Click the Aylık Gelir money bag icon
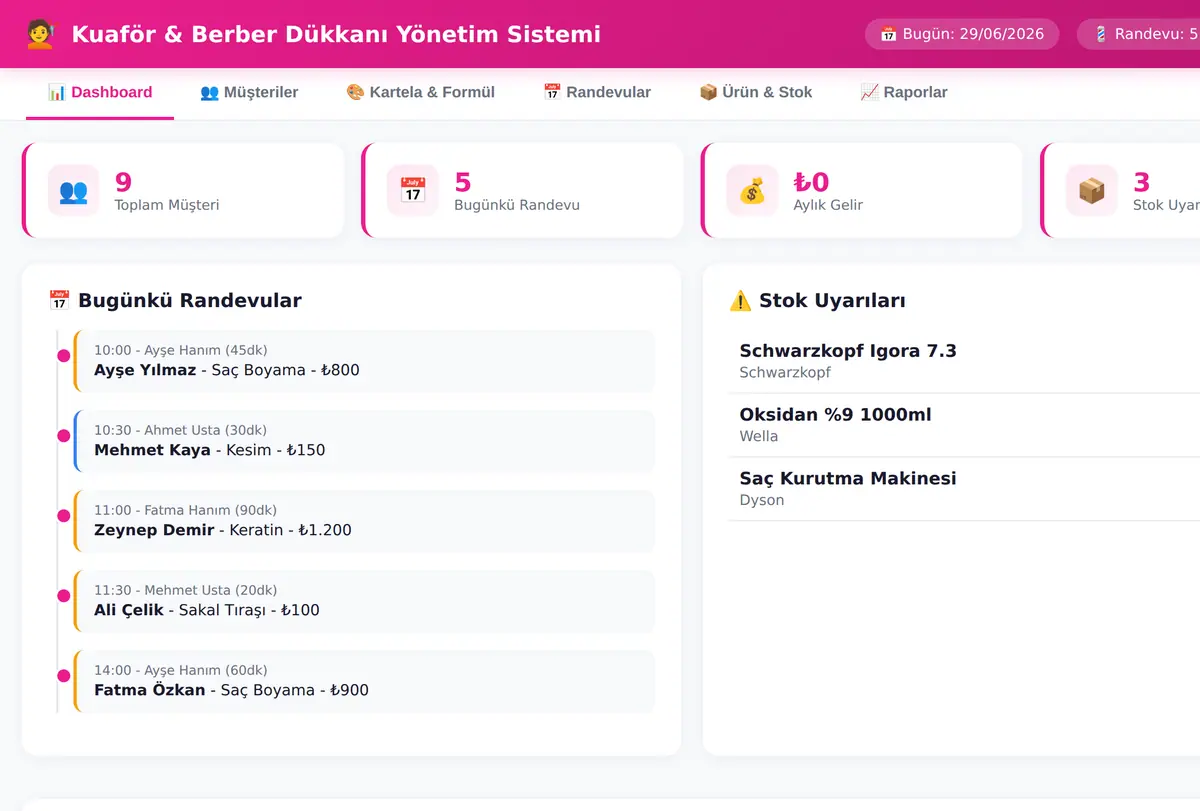Viewport: 1200px width, 811px height. (x=752, y=190)
